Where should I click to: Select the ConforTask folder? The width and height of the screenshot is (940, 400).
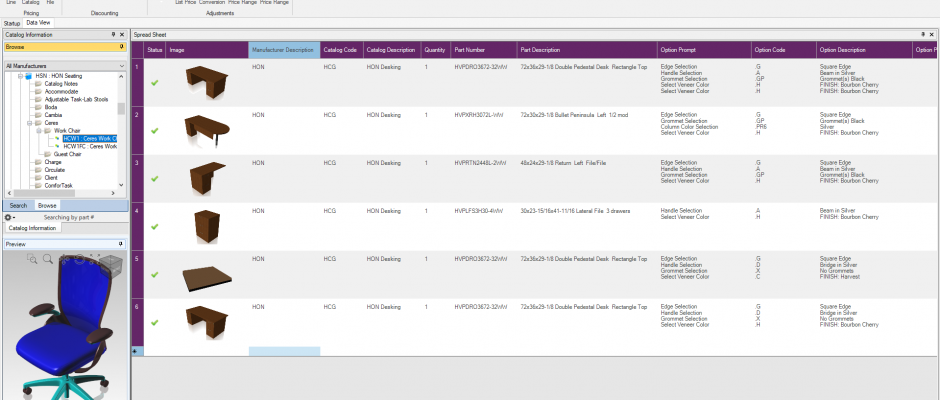click(57, 185)
